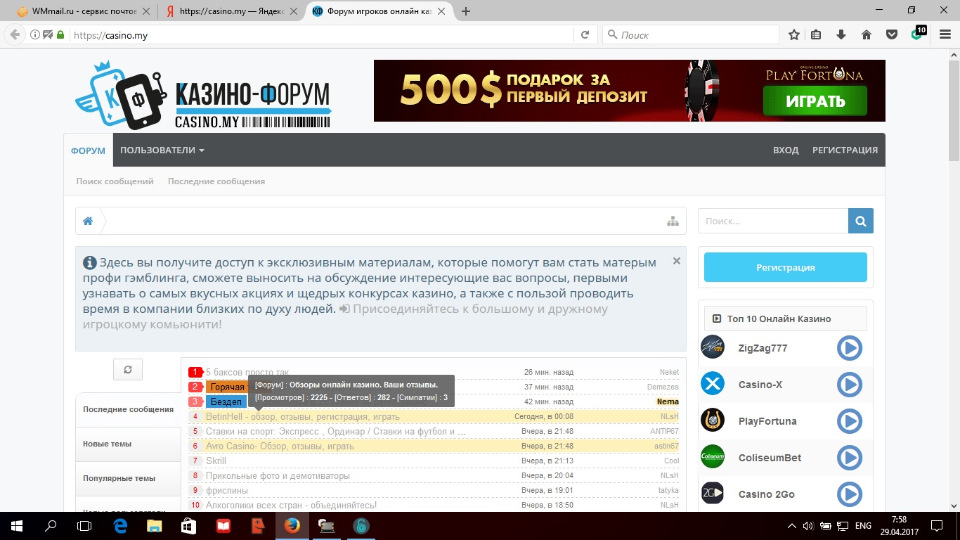Open new browser tab plus button
This screenshot has width=960, height=540.
(x=466, y=11)
